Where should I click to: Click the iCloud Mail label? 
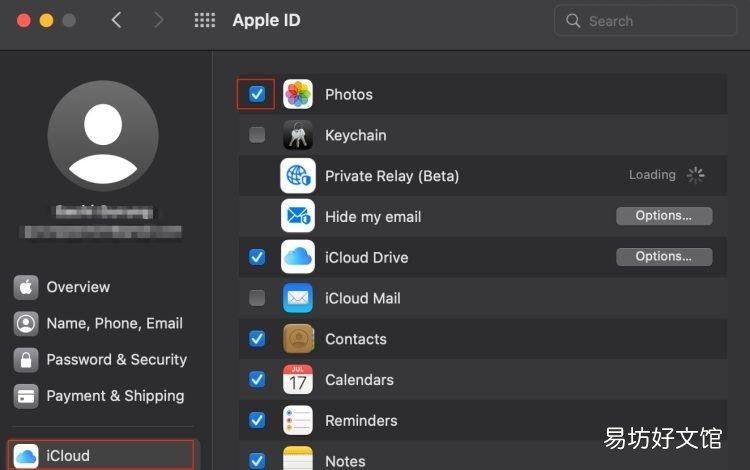[x=363, y=298]
